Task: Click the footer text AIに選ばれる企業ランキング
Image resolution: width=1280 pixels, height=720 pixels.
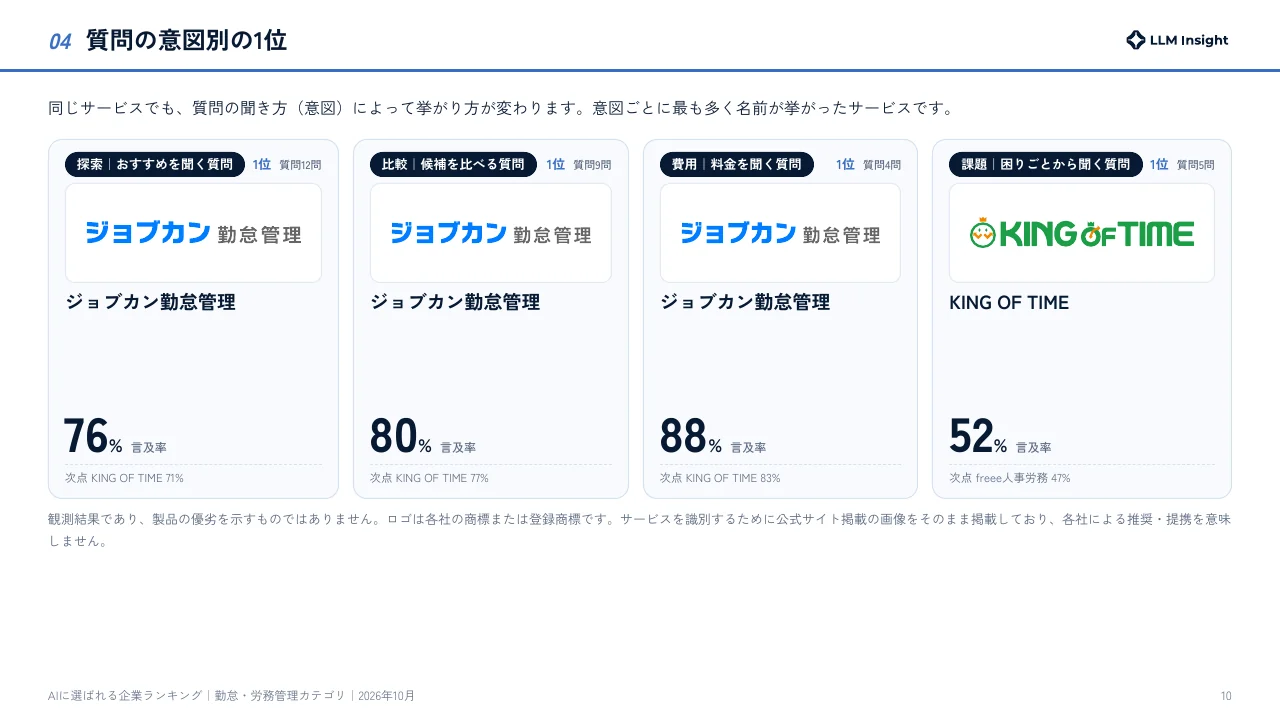Action: click(x=125, y=696)
